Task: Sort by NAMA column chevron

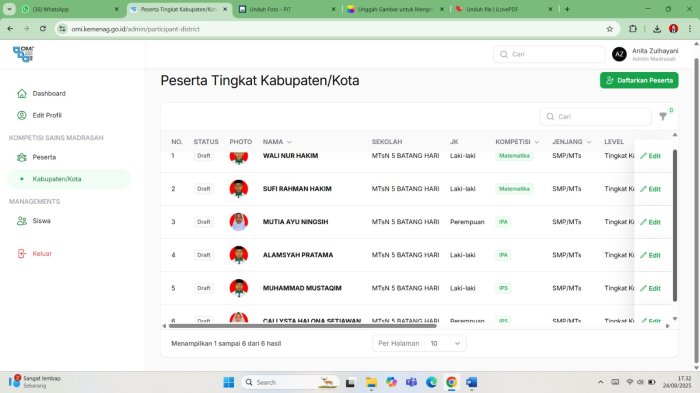Action: click(x=289, y=142)
